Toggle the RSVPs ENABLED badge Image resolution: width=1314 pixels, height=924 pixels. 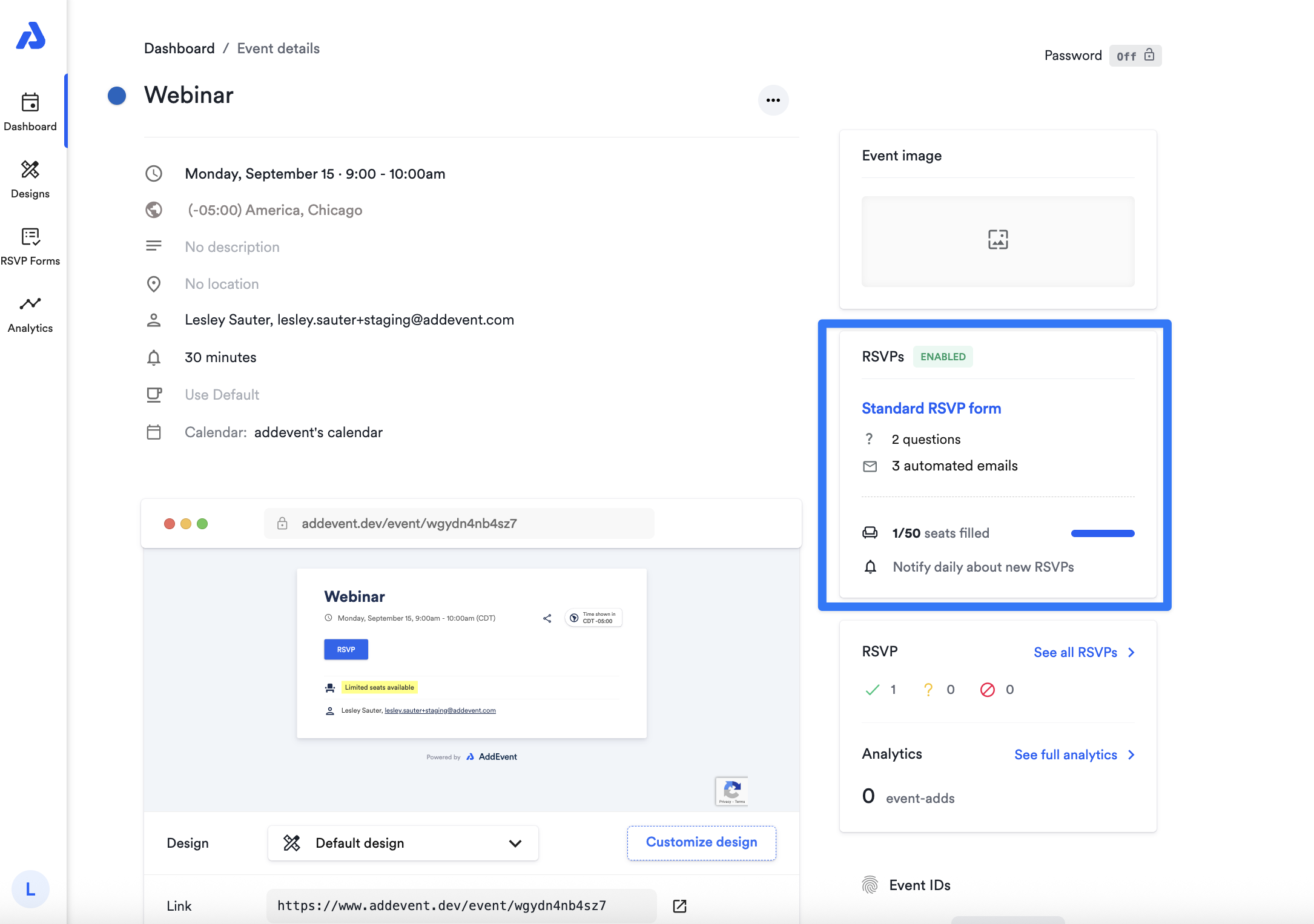pyautogui.click(x=942, y=357)
